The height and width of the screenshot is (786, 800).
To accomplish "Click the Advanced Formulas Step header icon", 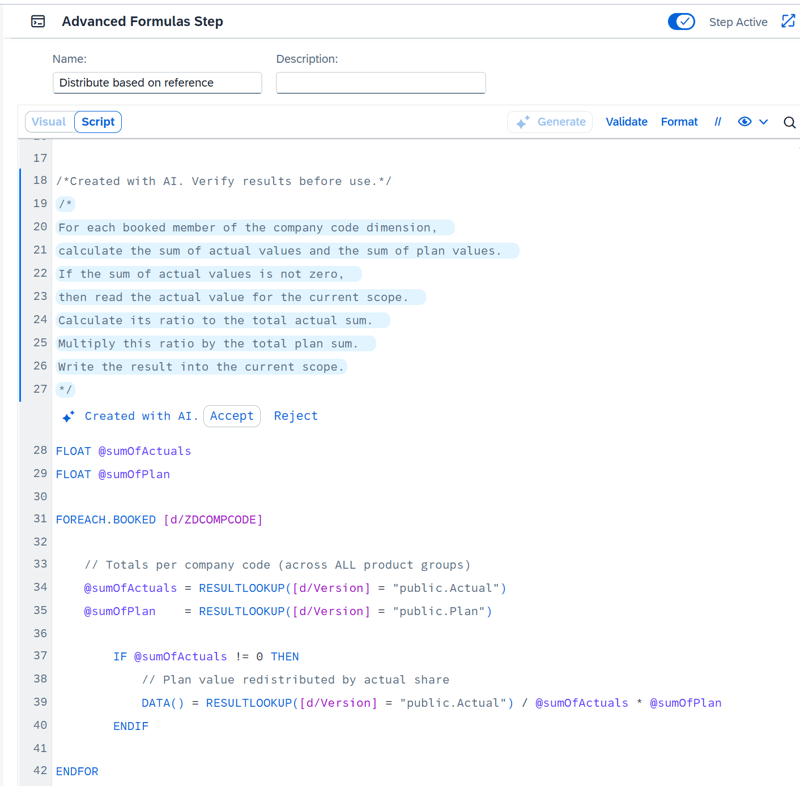I will pyautogui.click(x=38, y=21).
